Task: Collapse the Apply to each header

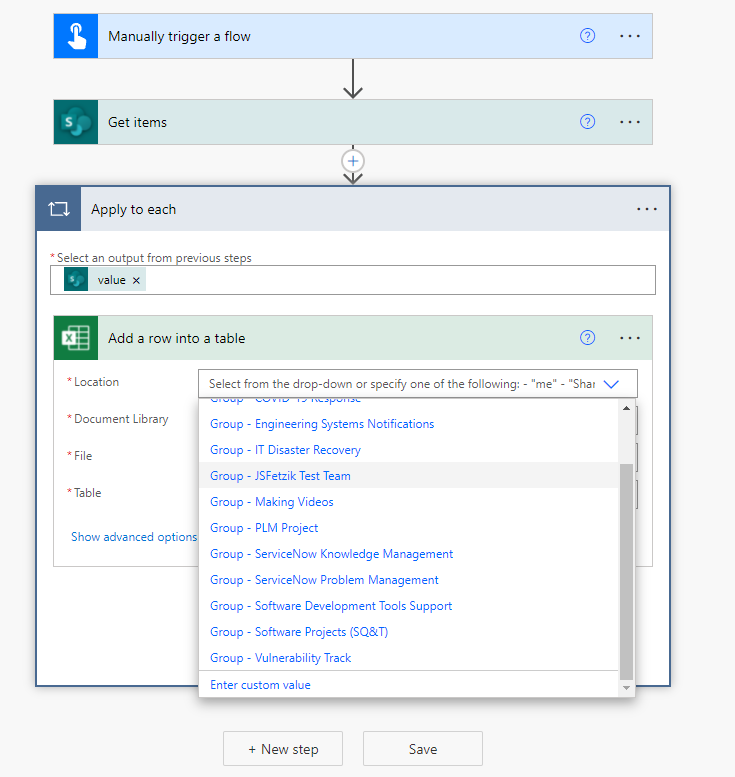Action: 353,209
